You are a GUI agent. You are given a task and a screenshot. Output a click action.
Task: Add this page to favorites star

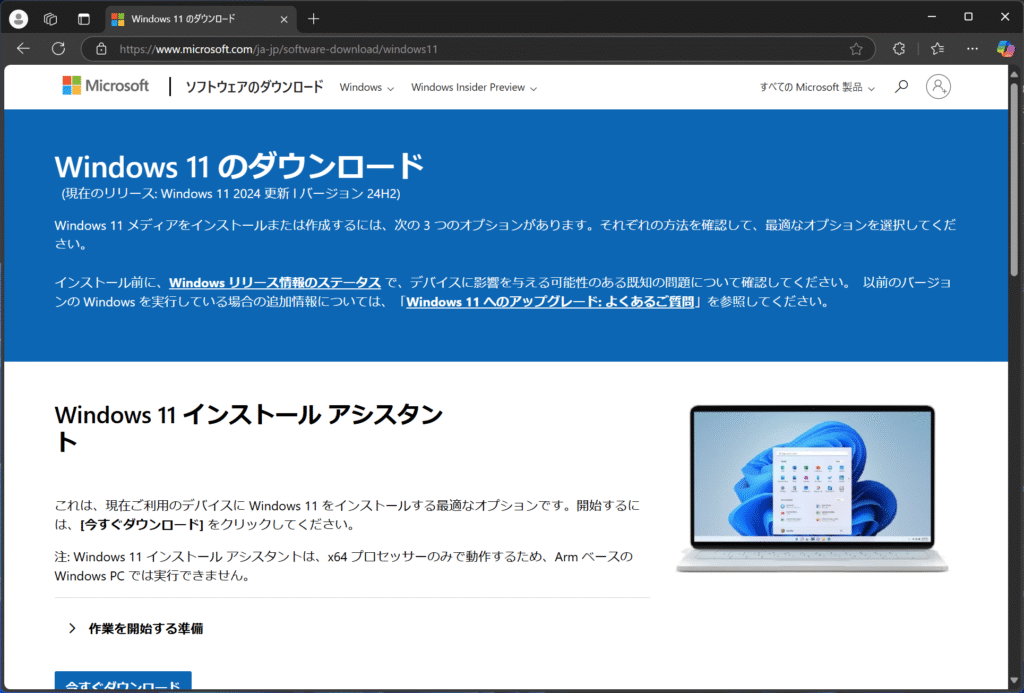pos(856,49)
